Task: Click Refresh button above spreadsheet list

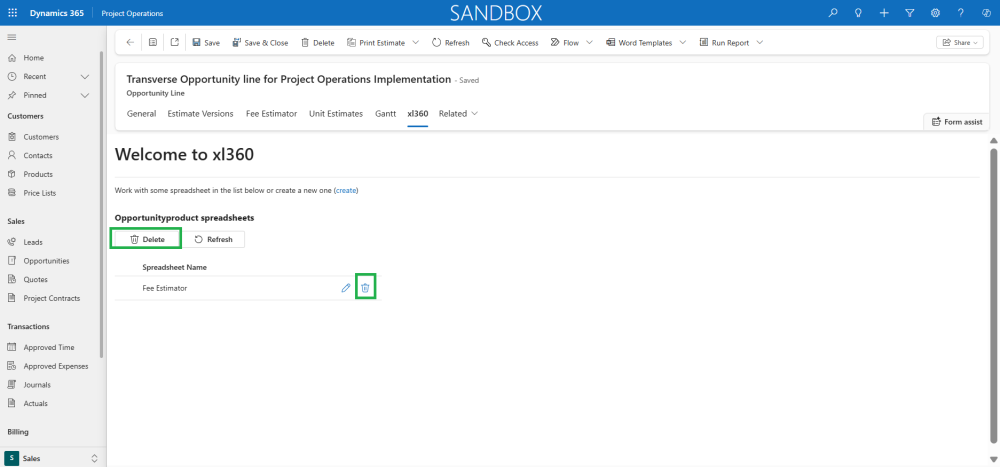Action: tap(214, 239)
